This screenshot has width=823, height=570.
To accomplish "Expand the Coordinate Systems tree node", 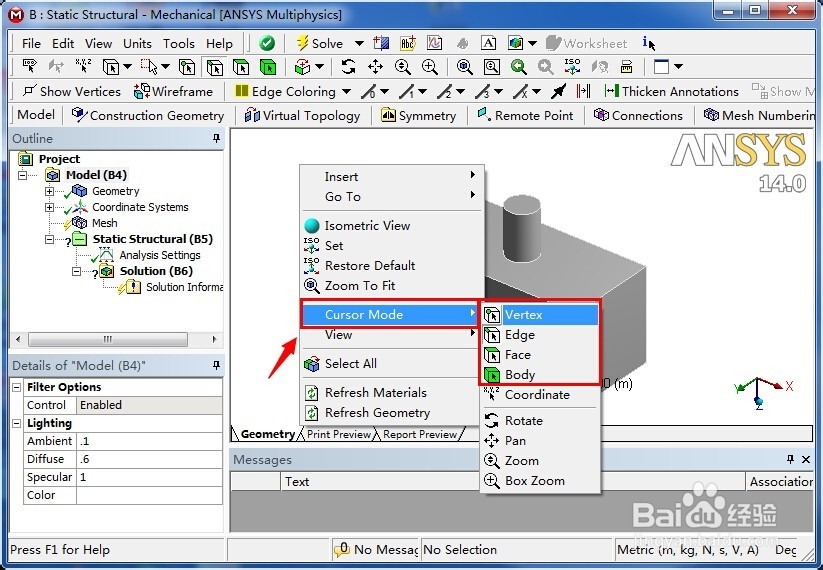I will point(49,207).
